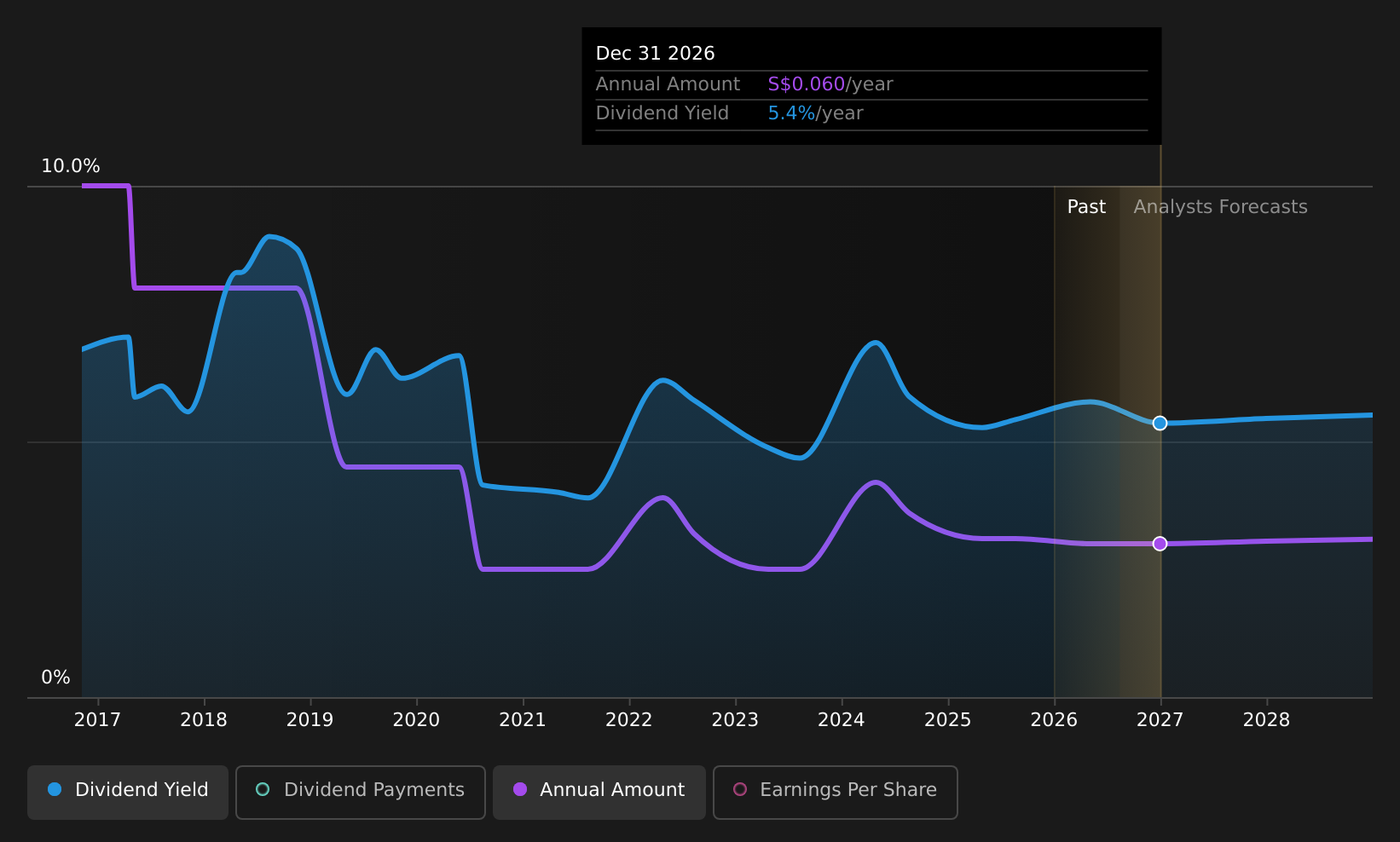This screenshot has height=842, width=1400.
Task: Toggle the Annual Amount legend series
Action: tap(599, 792)
